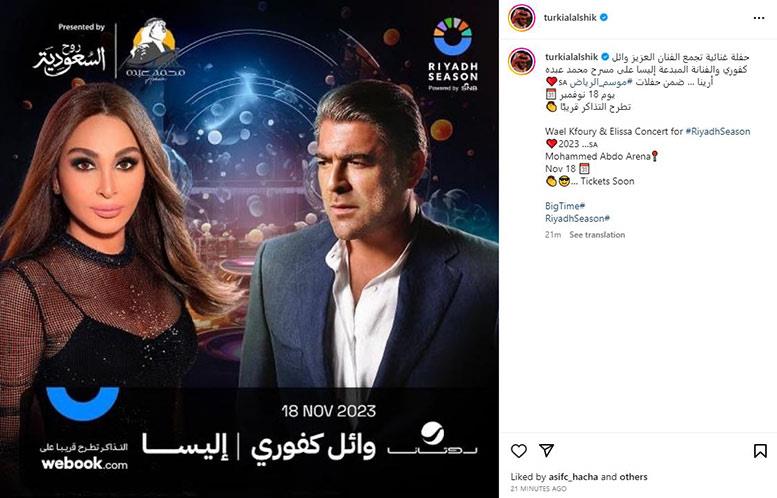Open the RiyadhSeason# hashtag at caption bottom

(577, 218)
